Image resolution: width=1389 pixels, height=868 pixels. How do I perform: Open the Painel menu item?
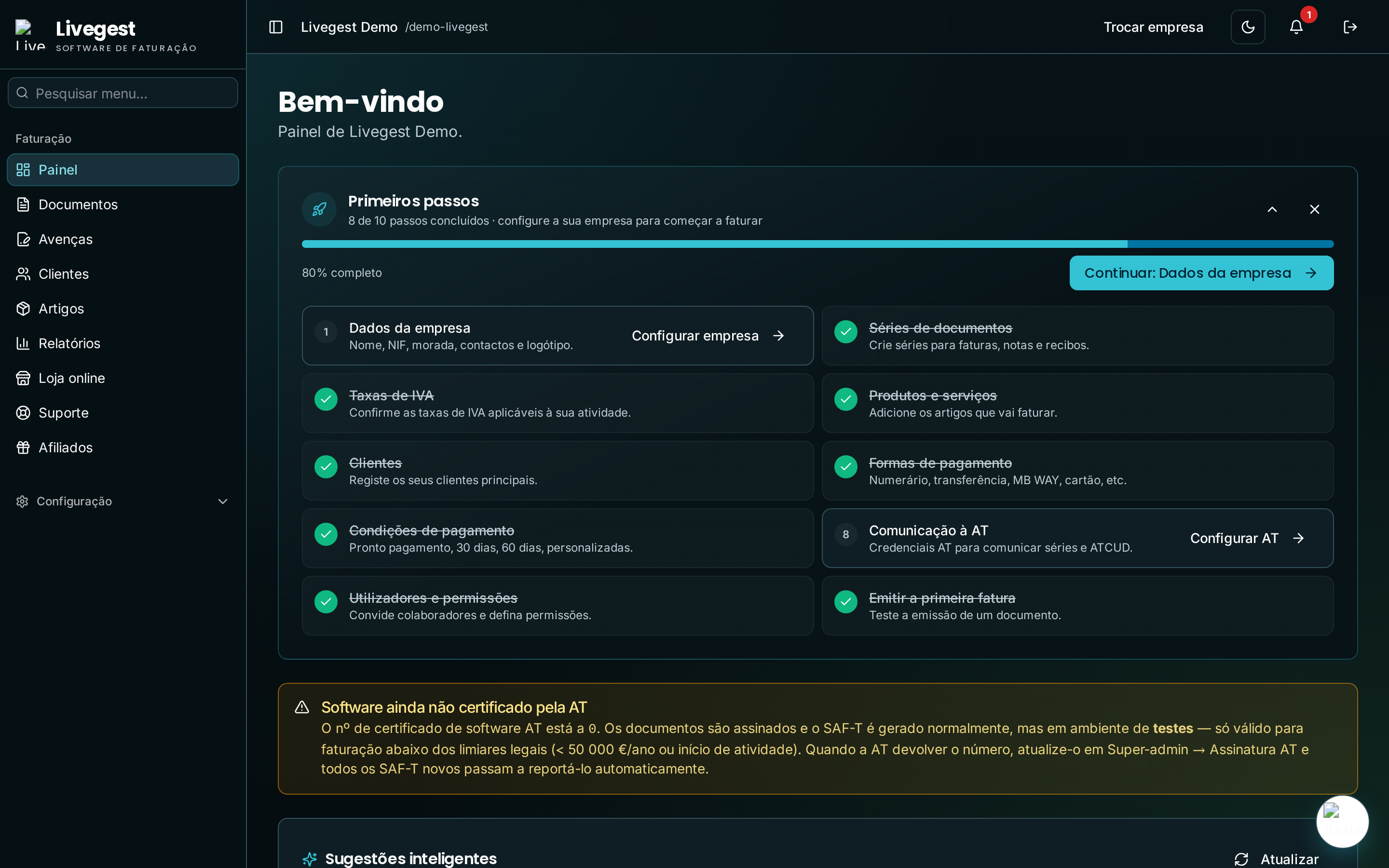pyautogui.click(x=123, y=169)
